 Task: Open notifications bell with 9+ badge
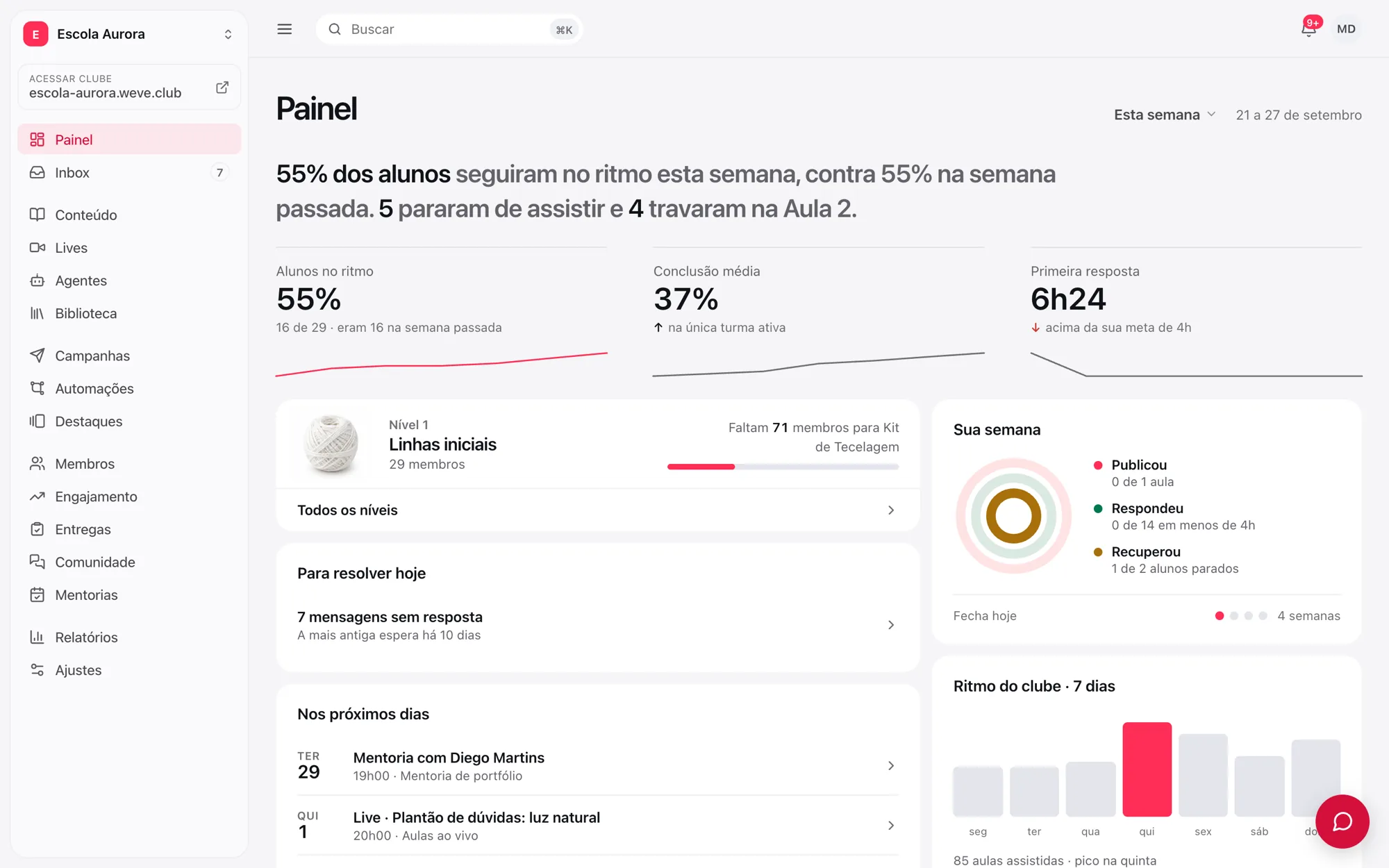point(1309,28)
